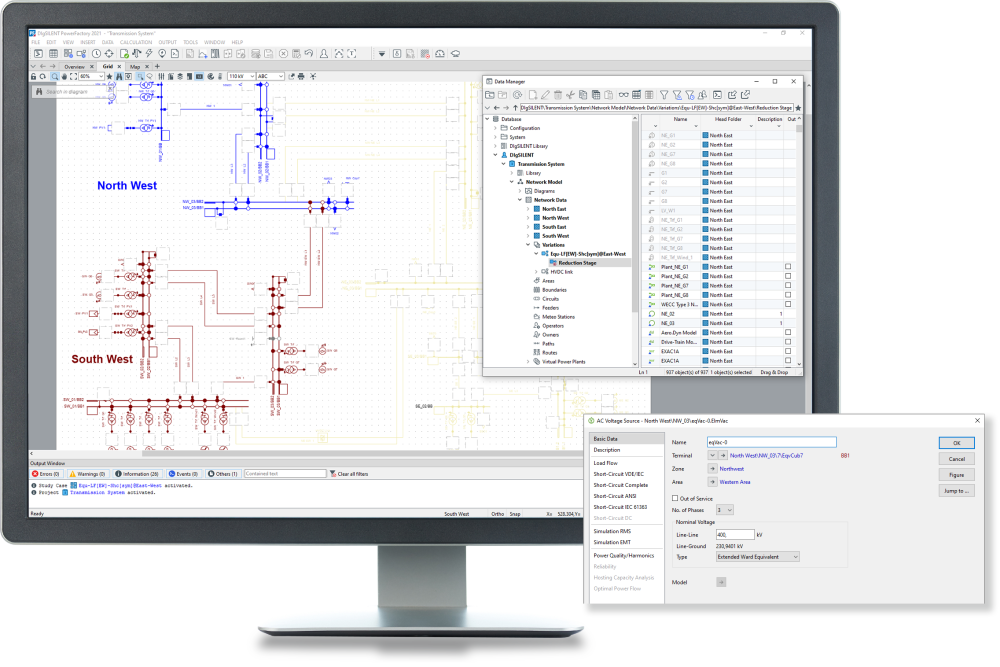Activate the hand pan tool in diagram toolbar
The image size is (1000, 667).
coord(64,77)
